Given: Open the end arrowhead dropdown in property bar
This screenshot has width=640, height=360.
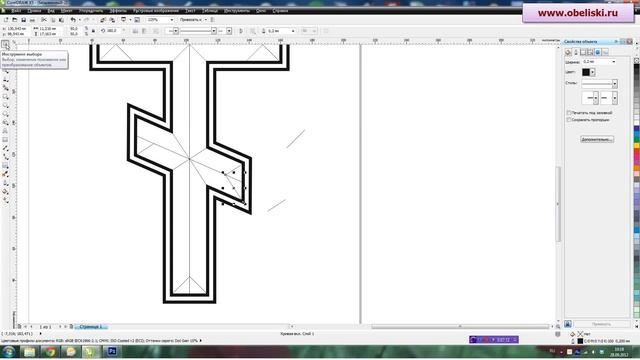Looking at the screenshot, I should pyautogui.click(x=229, y=31).
